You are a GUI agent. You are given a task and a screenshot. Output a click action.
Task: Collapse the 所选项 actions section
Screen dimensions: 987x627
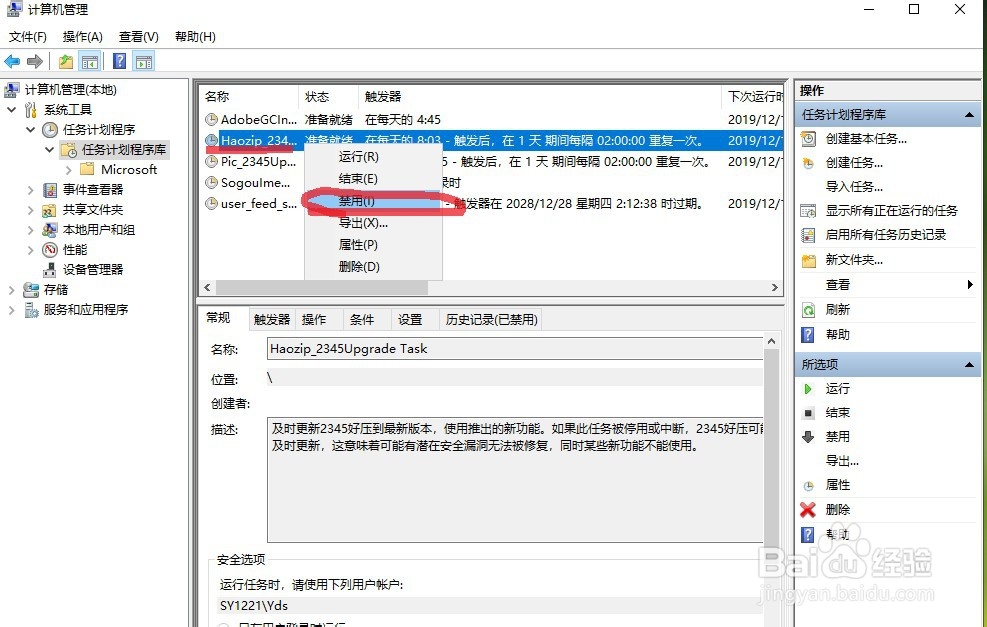[x=969, y=364]
